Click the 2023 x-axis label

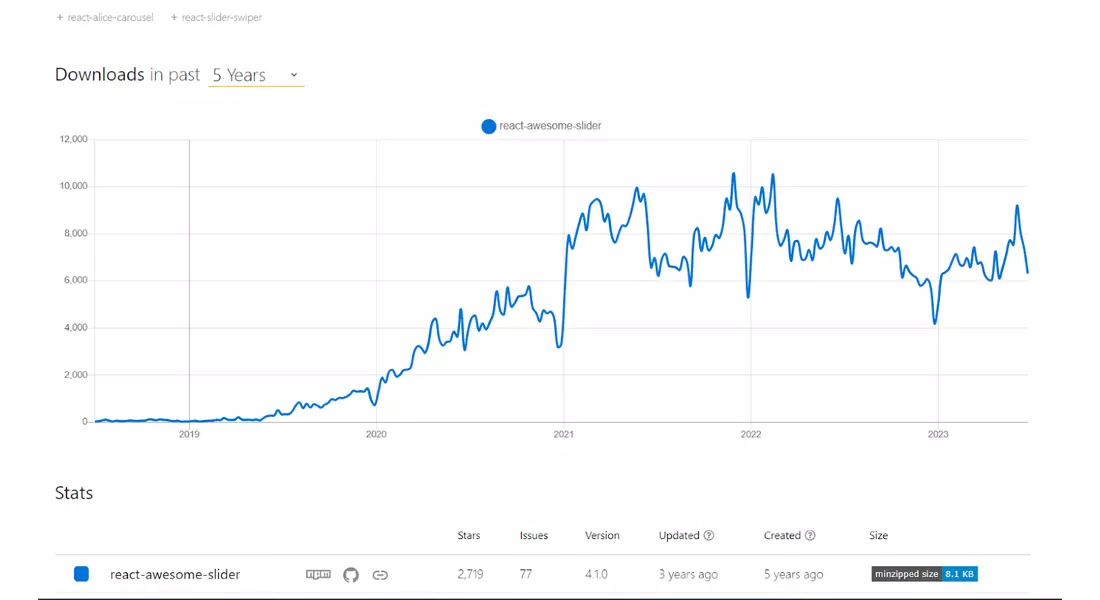[938, 434]
